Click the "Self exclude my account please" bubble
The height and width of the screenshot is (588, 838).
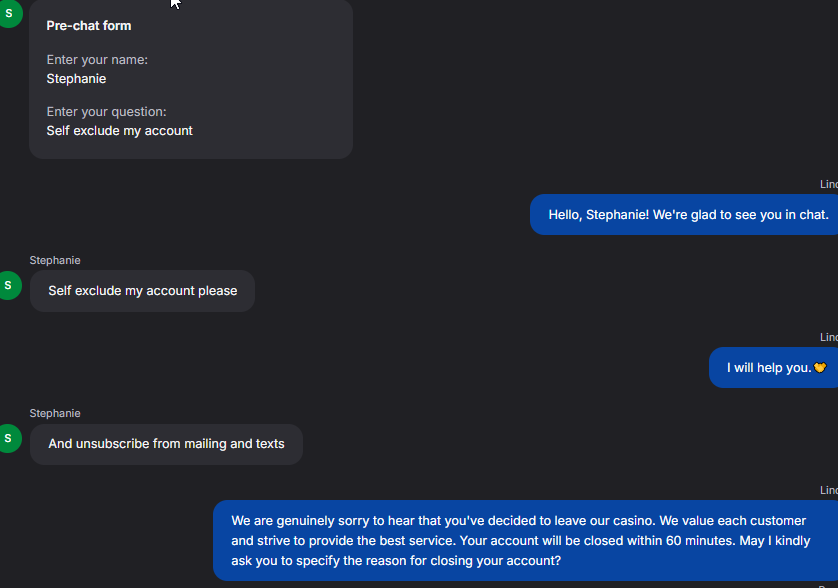[x=142, y=291]
